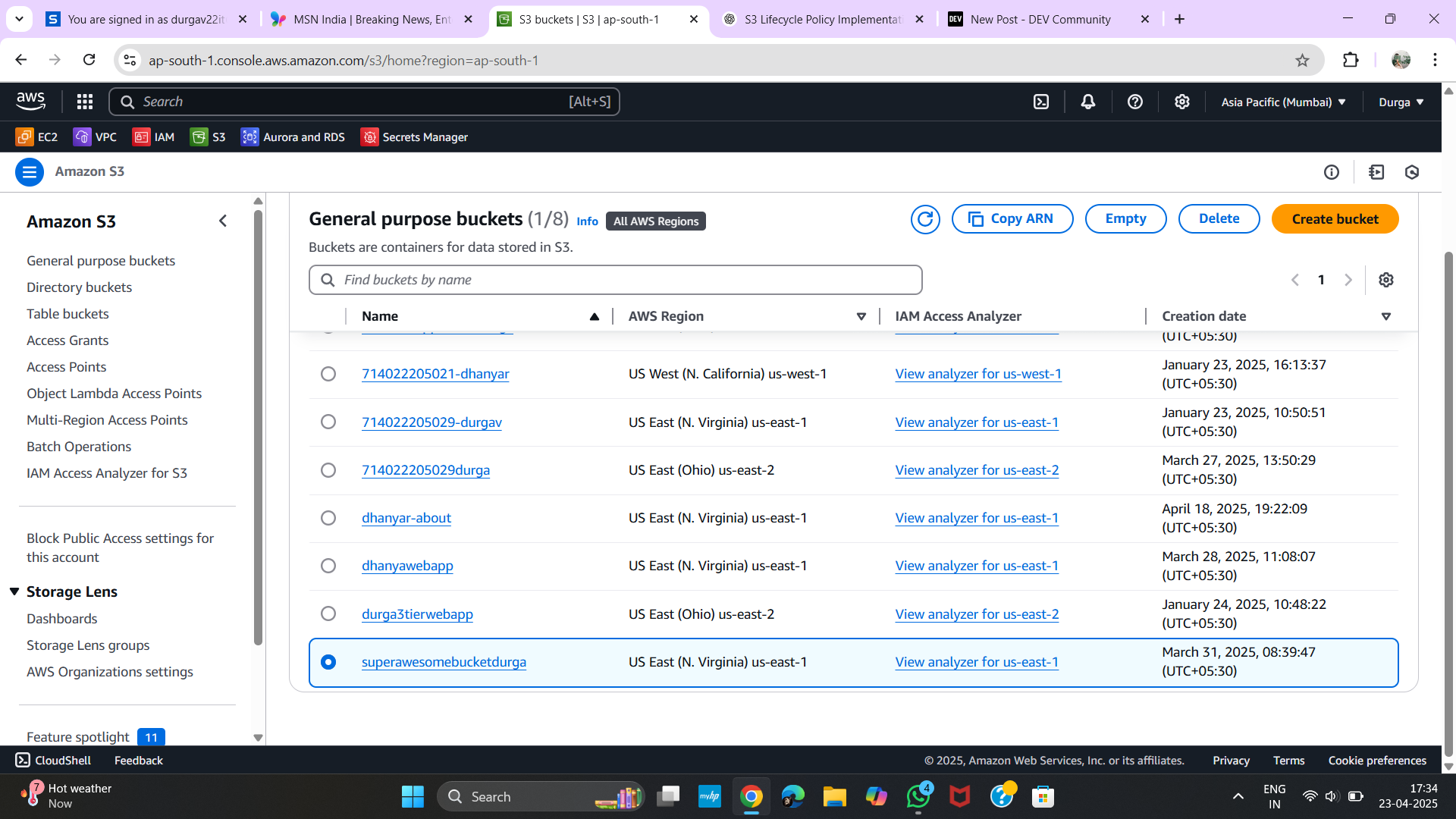The height and width of the screenshot is (819, 1456).
Task: Open Directory buckets in sidebar
Action: (x=79, y=287)
